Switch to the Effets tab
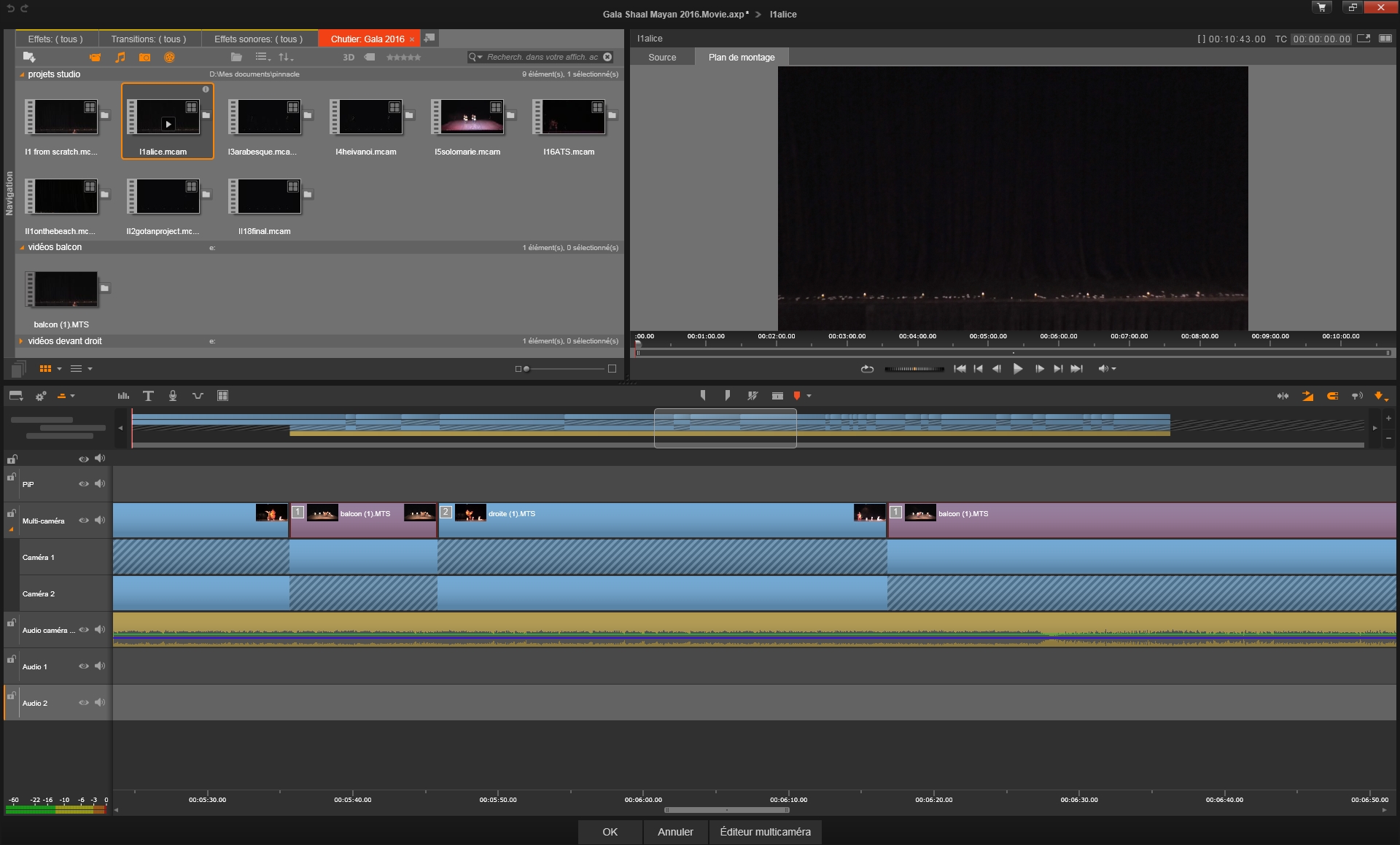Image resolution: width=1400 pixels, height=845 pixels. 55,39
